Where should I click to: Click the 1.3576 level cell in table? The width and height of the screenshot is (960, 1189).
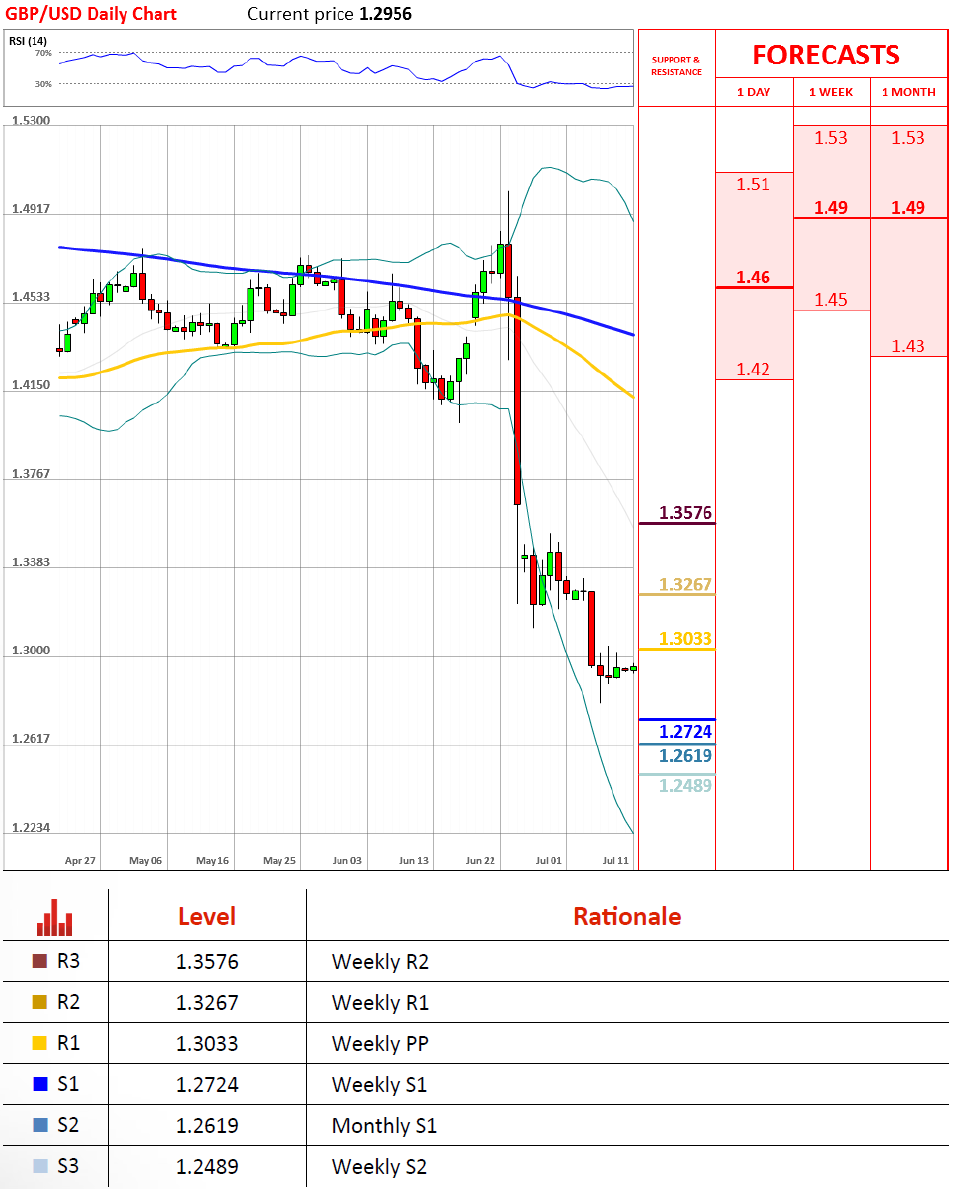pyautogui.click(x=207, y=962)
